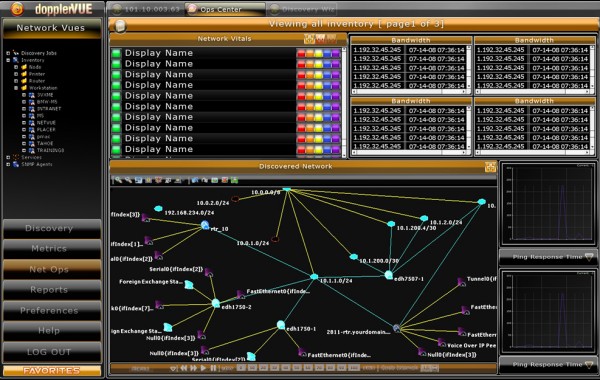
Task: Open the Discovery section button
Action: pos(52,229)
